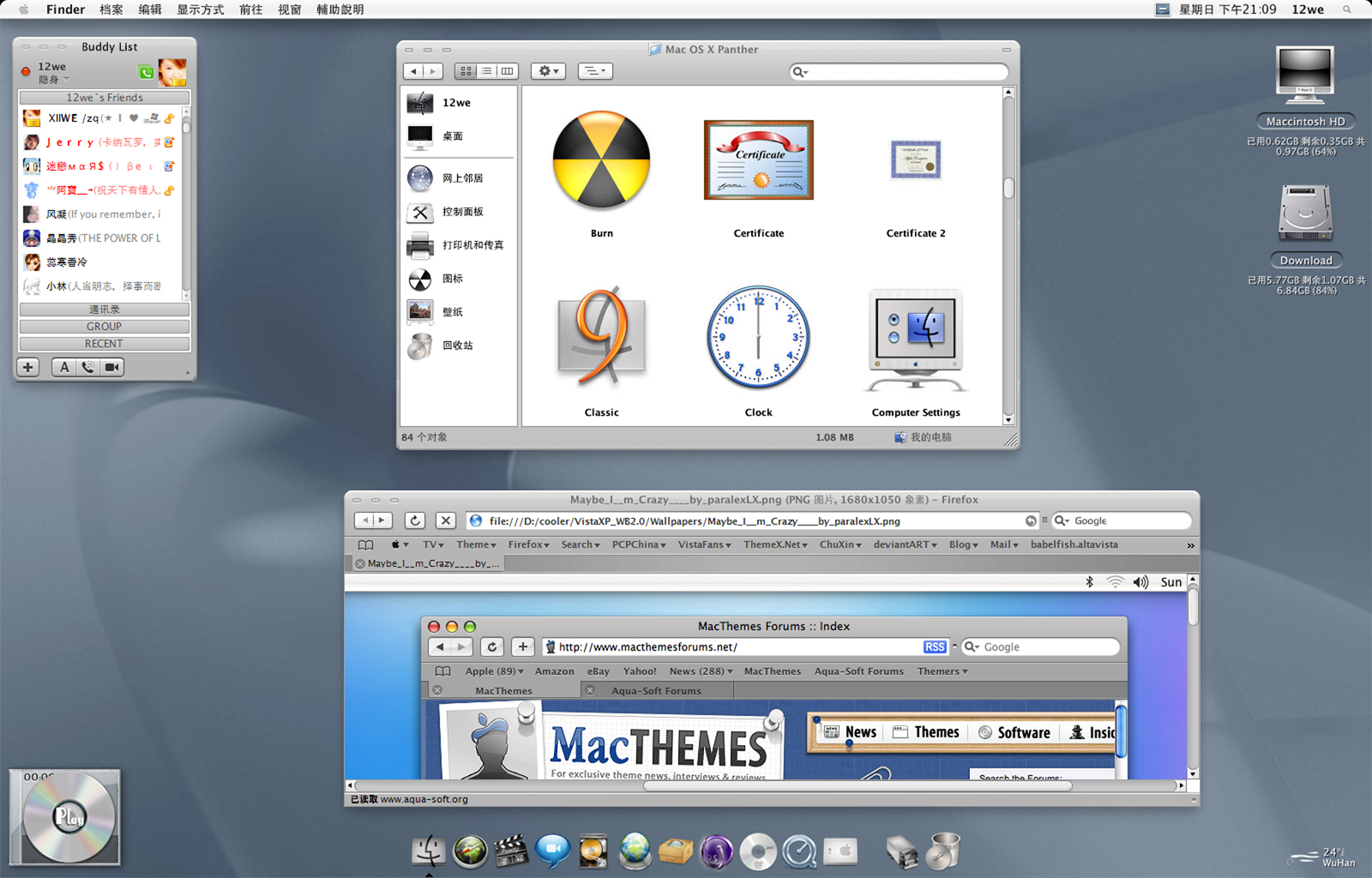Image resolution: width=1372 pixels, height=878 pixels.
Task: Switch Finder window to icon view
Action: pos(466,71)
